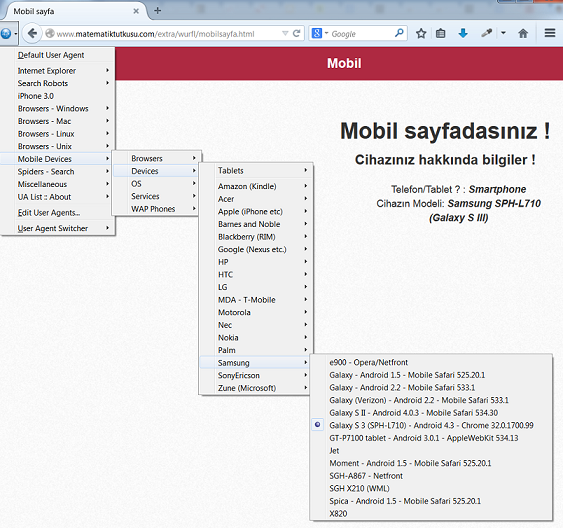This screenshot has height=528, width=563.
Task: Expand Motorola devices
Action: pos(256,312)
